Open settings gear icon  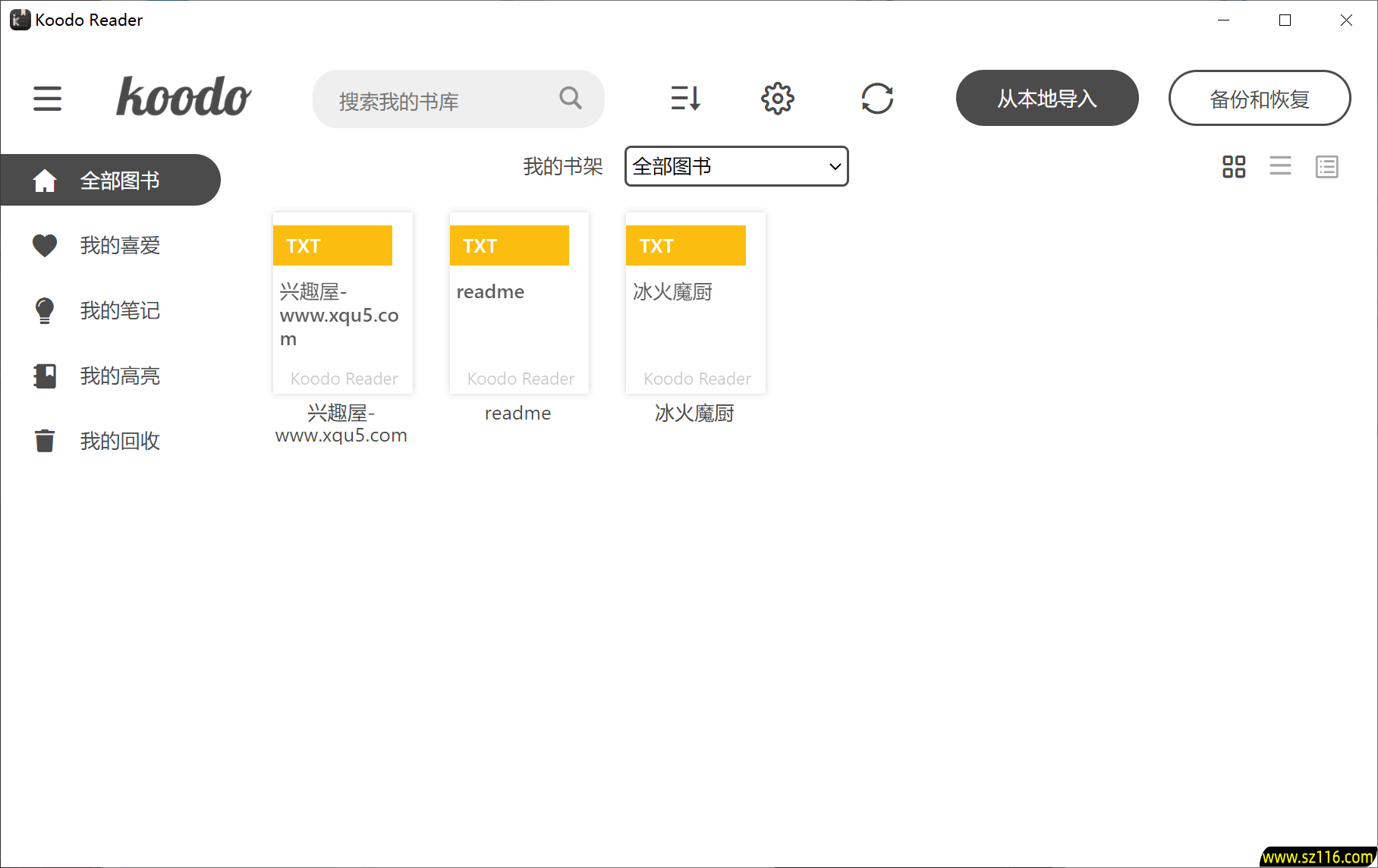(x=777, y=99)
